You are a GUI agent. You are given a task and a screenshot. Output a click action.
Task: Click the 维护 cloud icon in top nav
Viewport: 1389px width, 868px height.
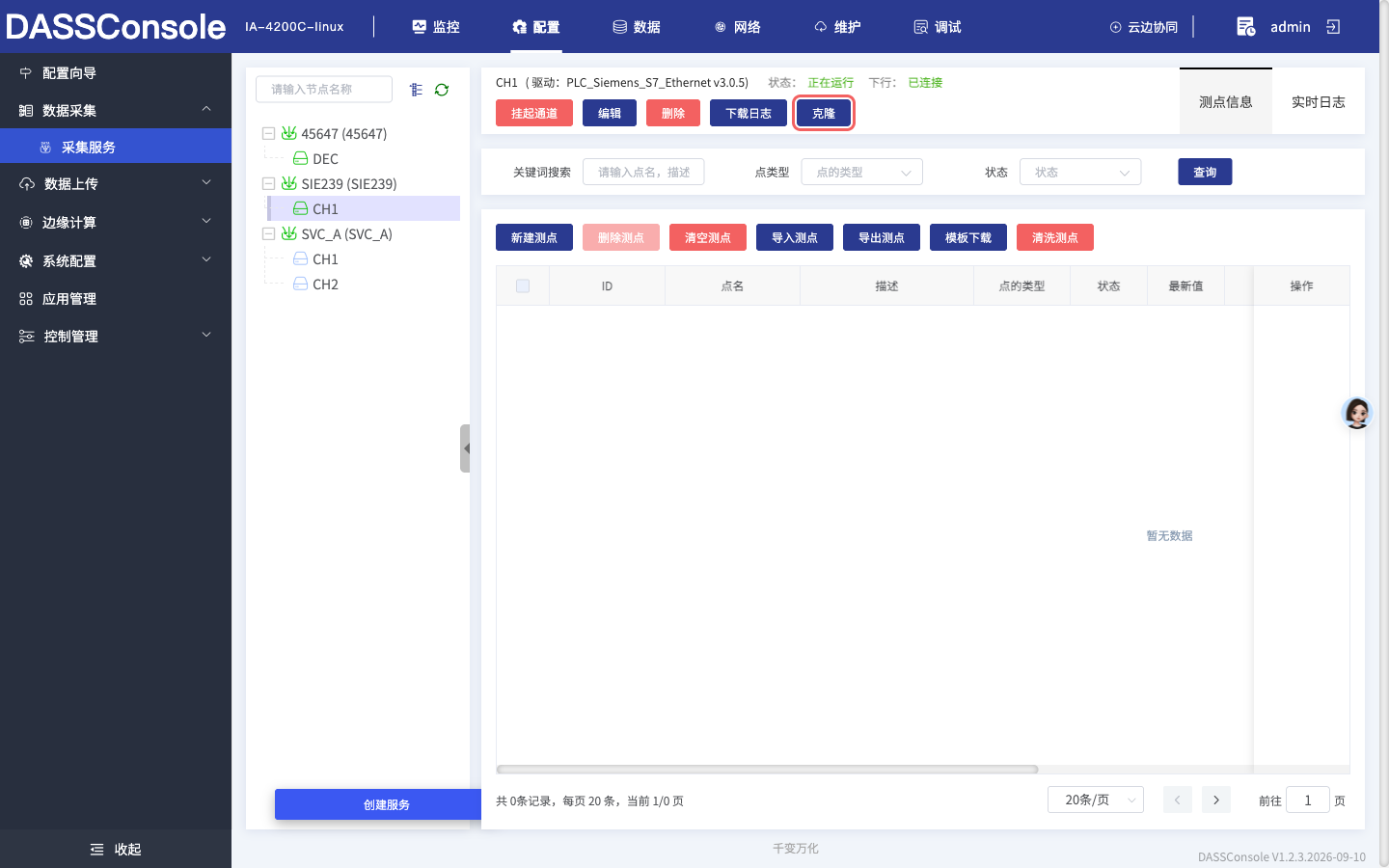point(820,27)
